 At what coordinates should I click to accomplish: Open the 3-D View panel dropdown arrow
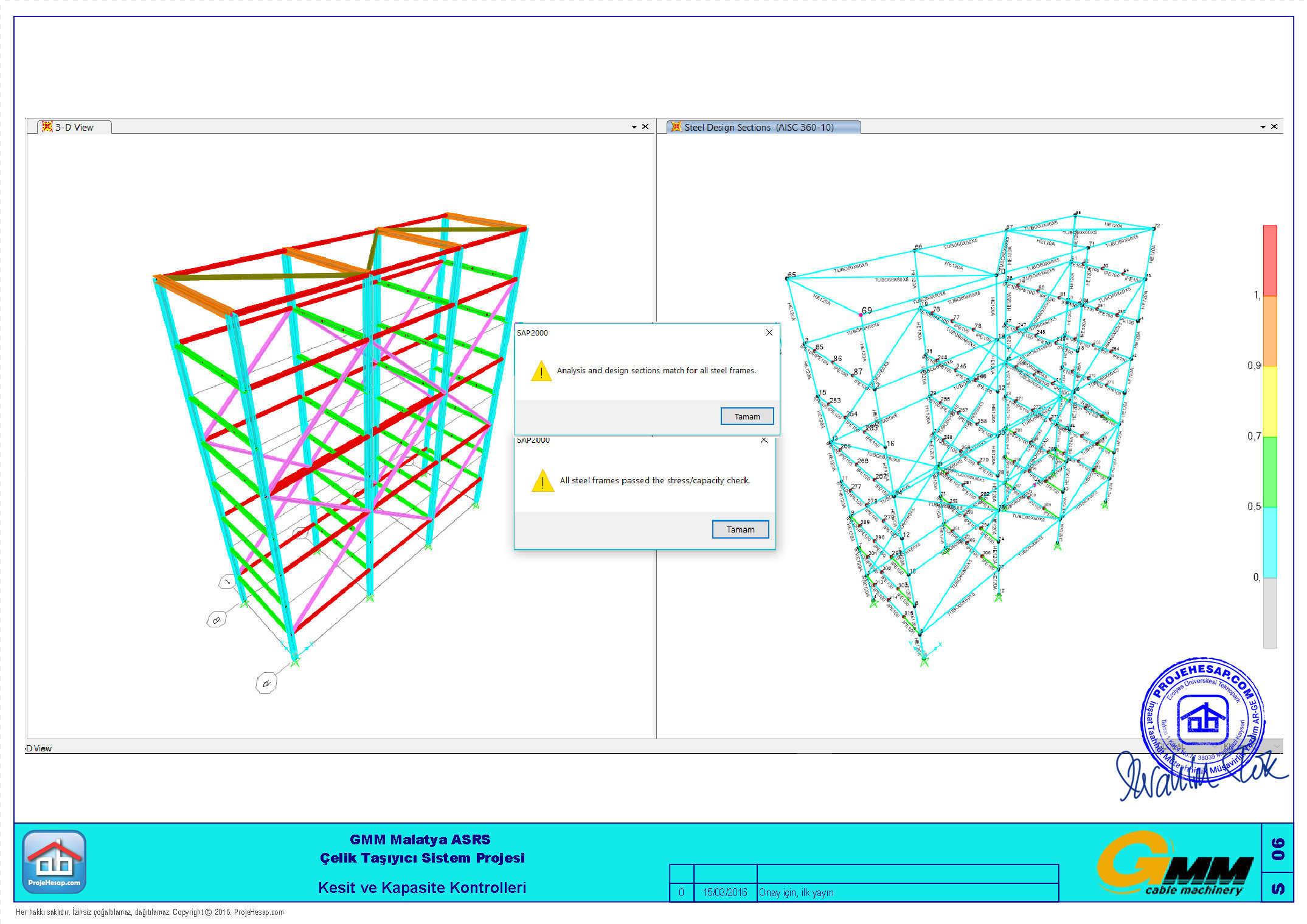(634, 127)
